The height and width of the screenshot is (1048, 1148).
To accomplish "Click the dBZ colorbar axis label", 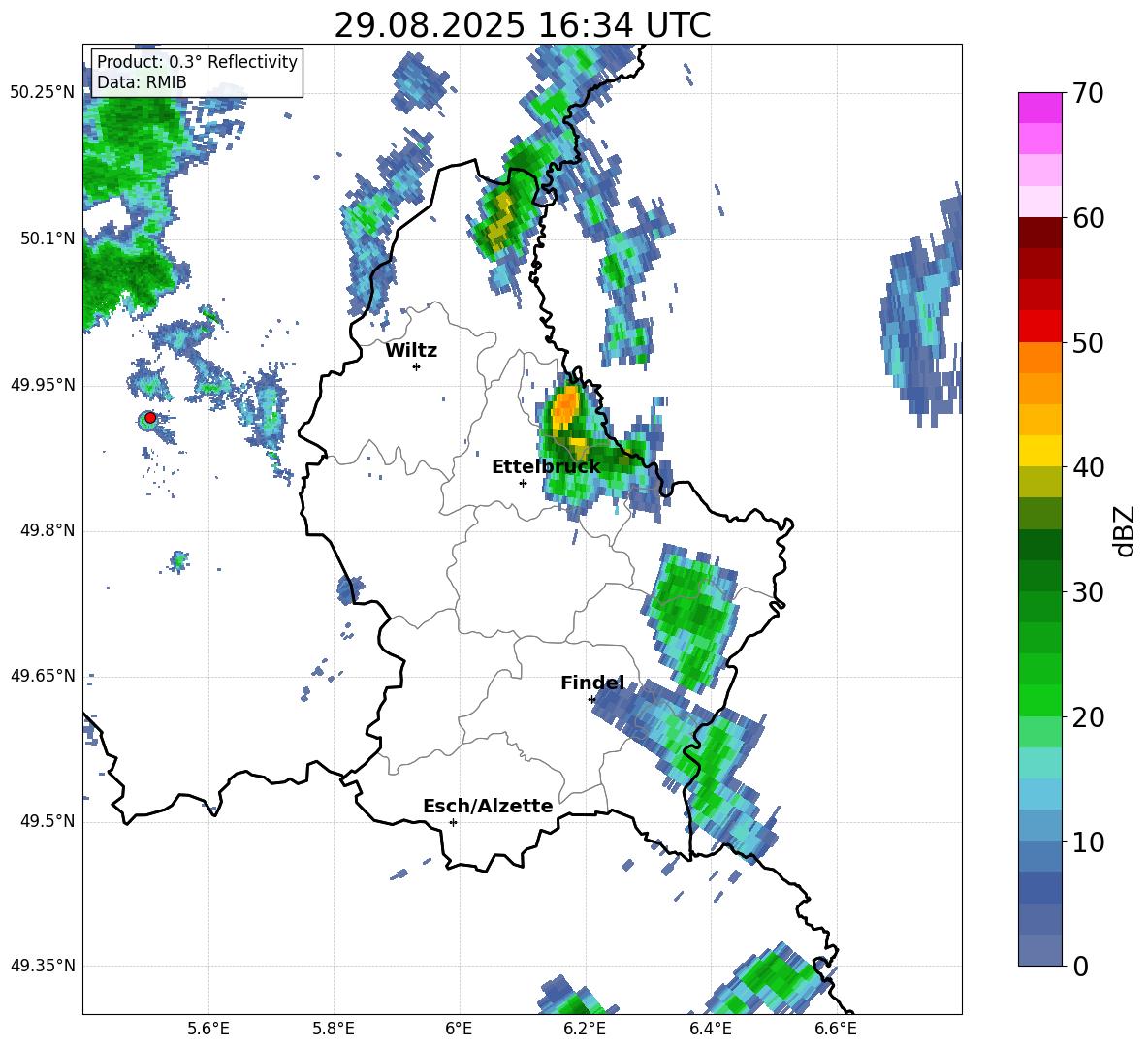I will click(1124, 530).
